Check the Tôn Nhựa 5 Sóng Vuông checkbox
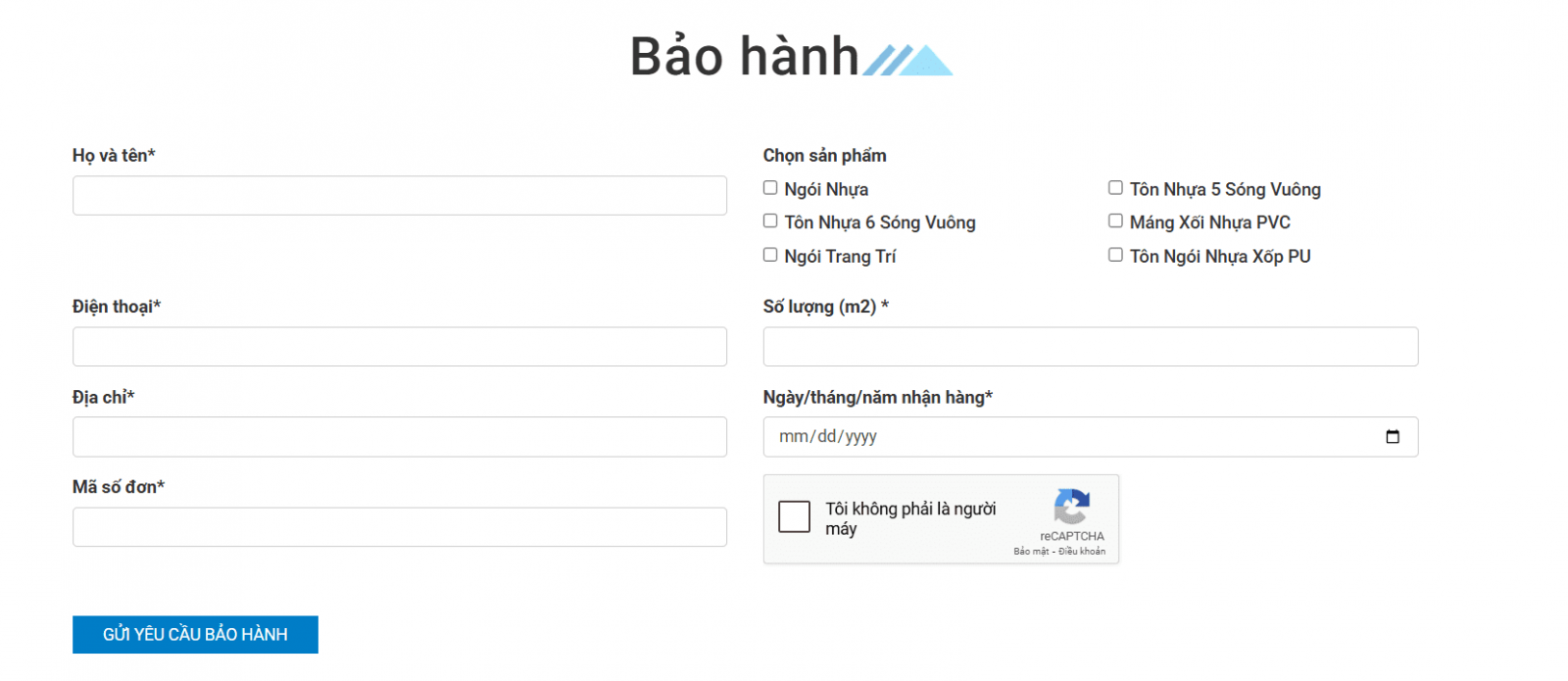 (x=1115, y=187)
